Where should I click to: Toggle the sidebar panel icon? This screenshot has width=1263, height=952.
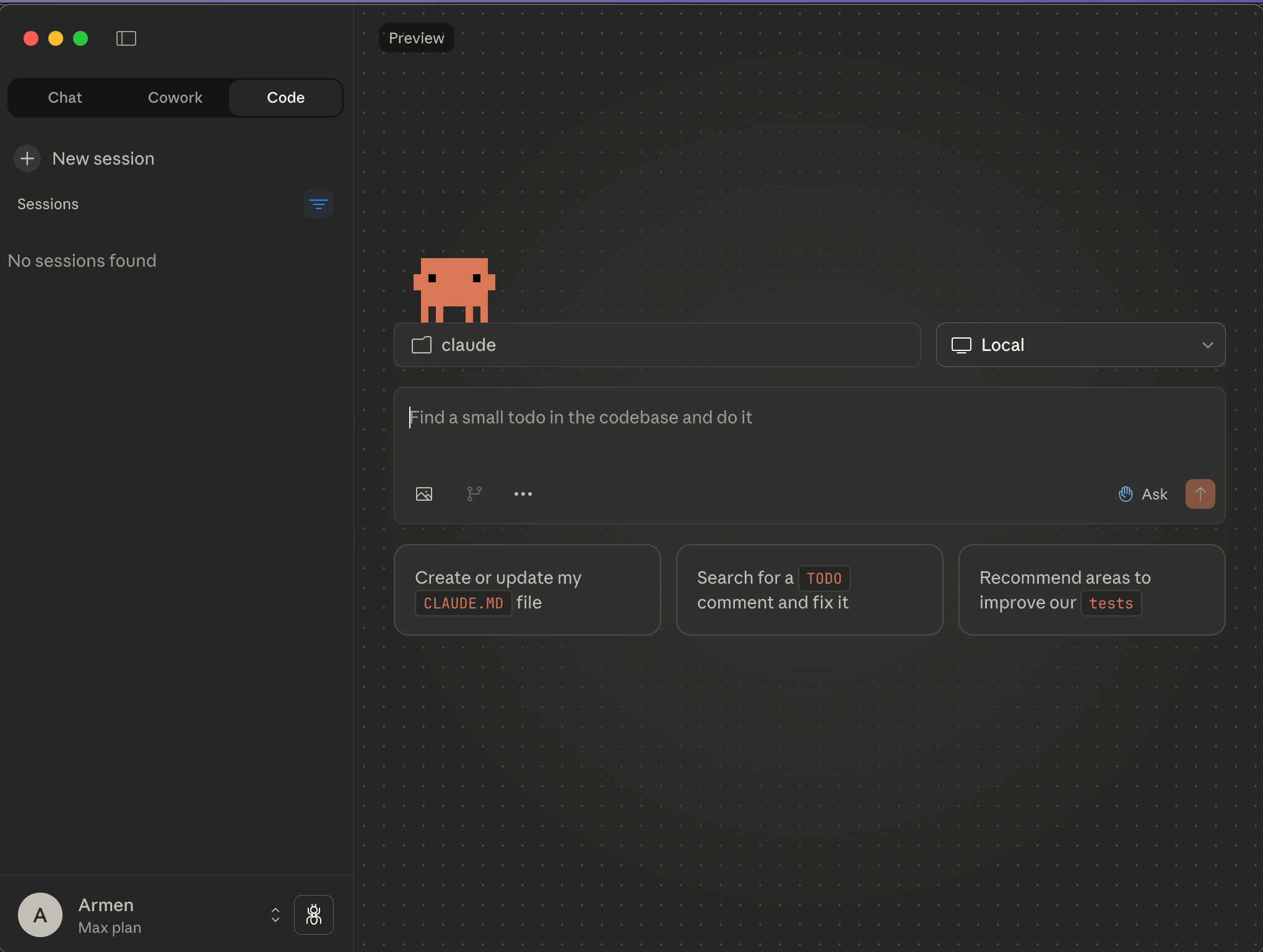[x=126, y=38]
